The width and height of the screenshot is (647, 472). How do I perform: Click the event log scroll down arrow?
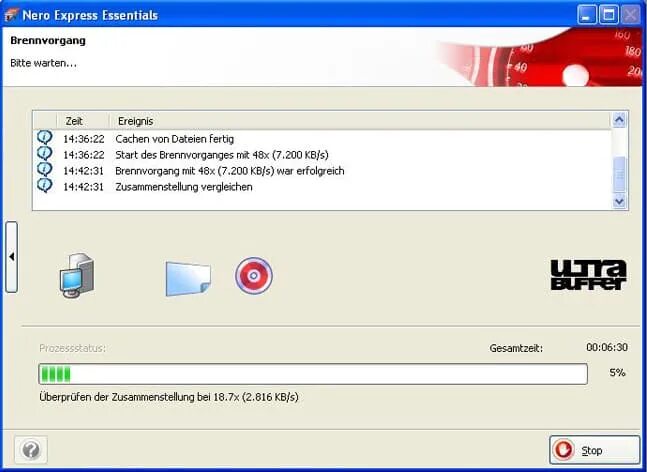[x=619, y=201]
